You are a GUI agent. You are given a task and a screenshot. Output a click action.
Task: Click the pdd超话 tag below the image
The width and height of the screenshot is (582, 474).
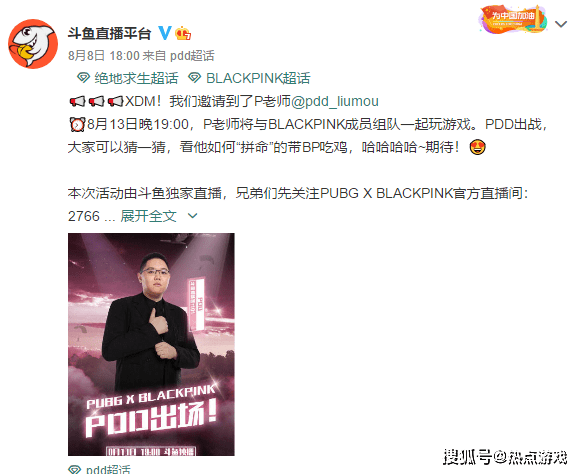click(108, 469)
